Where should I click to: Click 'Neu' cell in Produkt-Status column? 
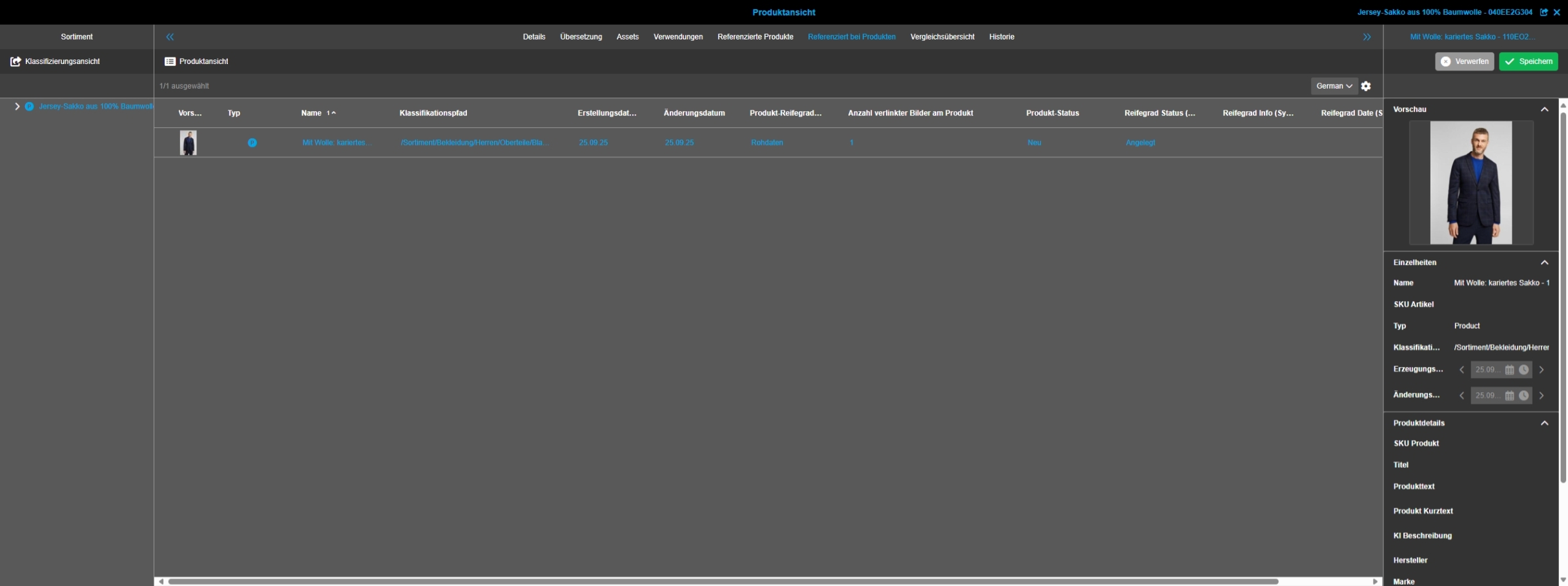click(x=1034, y=143)
